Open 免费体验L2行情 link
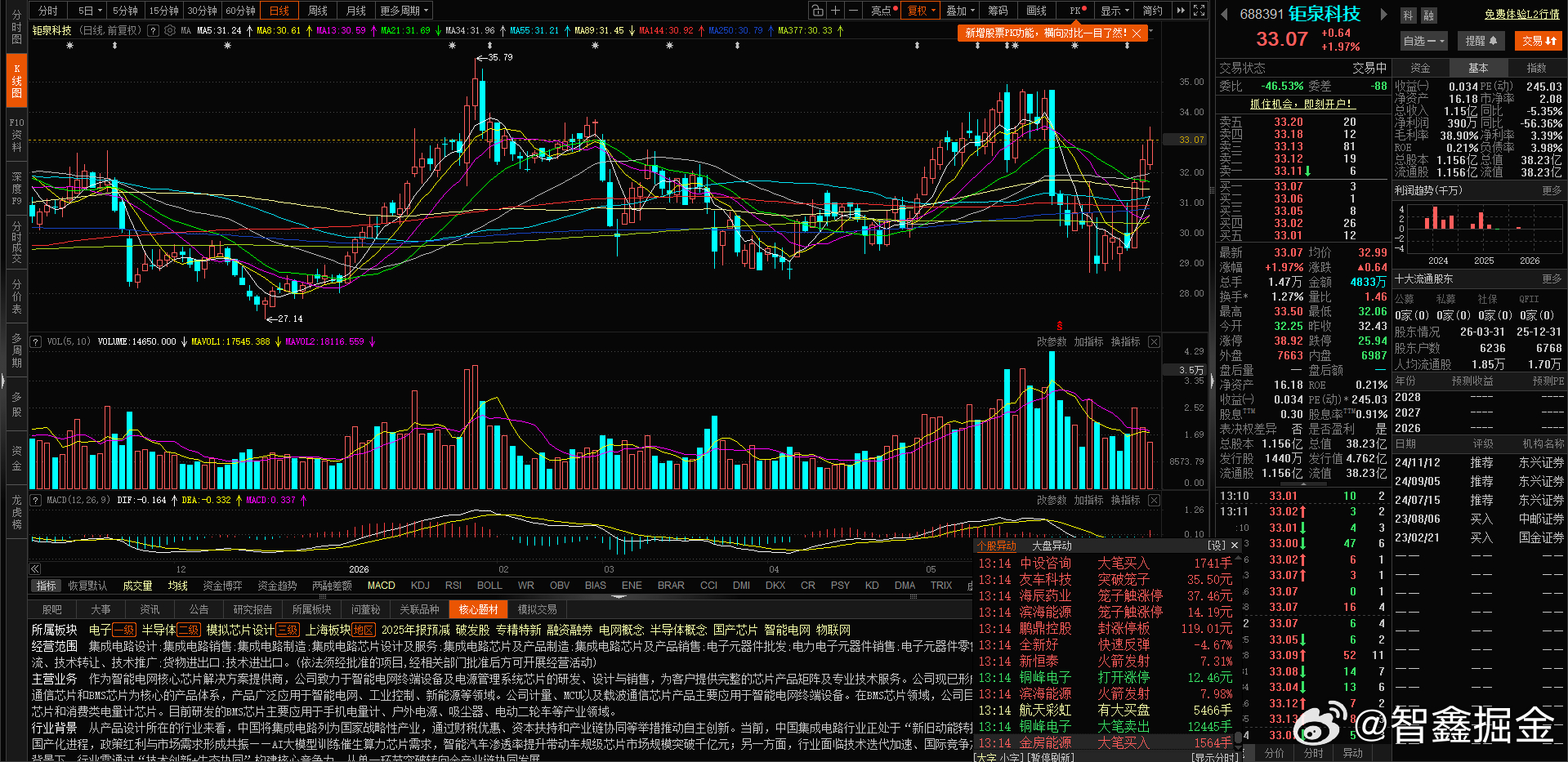This screenshot has width=1568, height=762. 1522,15
